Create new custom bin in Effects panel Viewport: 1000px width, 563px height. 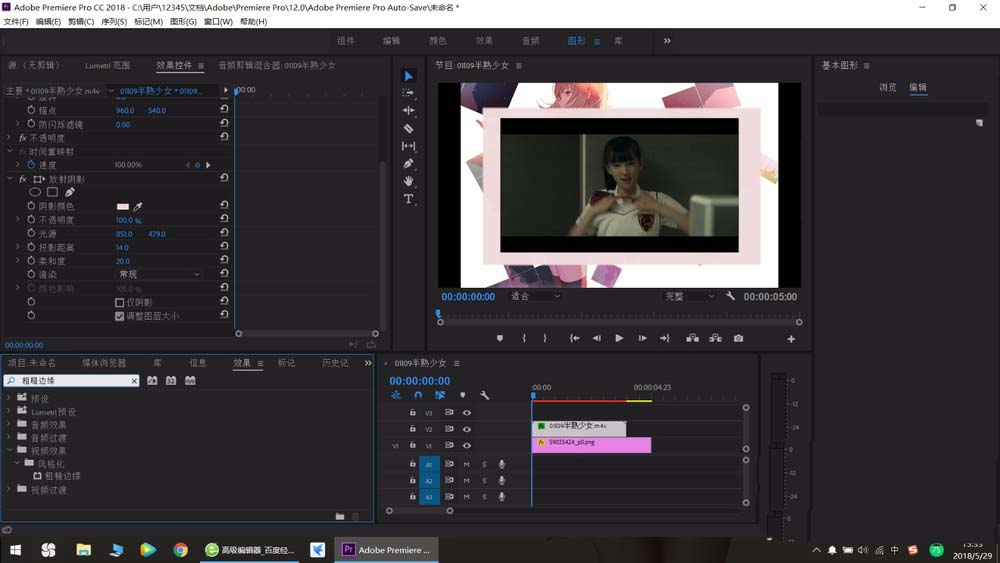[x=340, y=516]
